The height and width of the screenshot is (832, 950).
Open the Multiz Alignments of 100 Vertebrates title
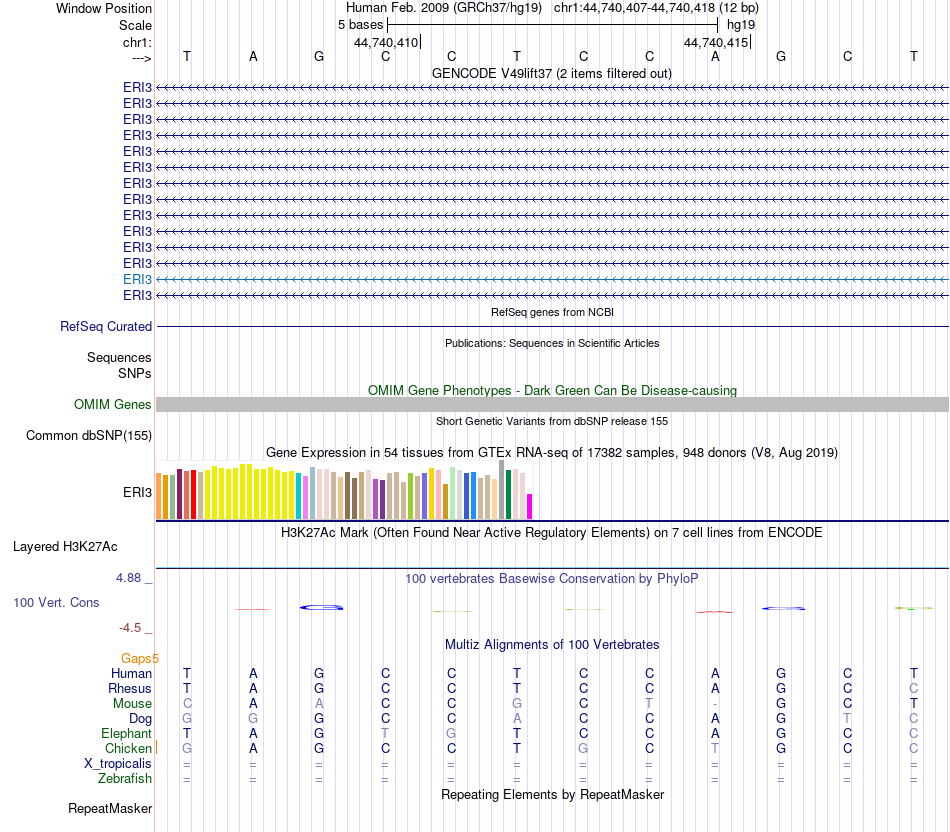click(x=552, y=645)
